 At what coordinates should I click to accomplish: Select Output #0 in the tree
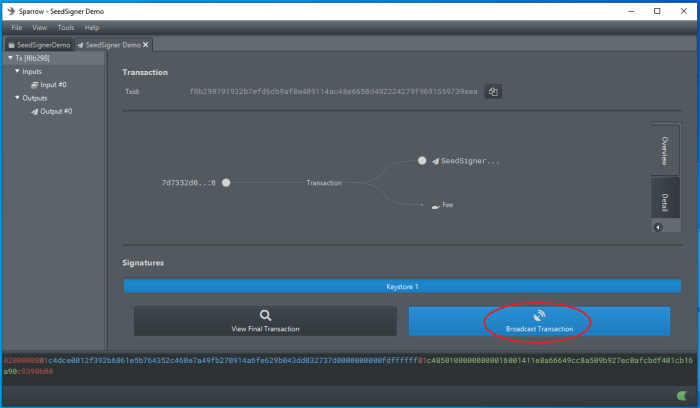(56, 111)
